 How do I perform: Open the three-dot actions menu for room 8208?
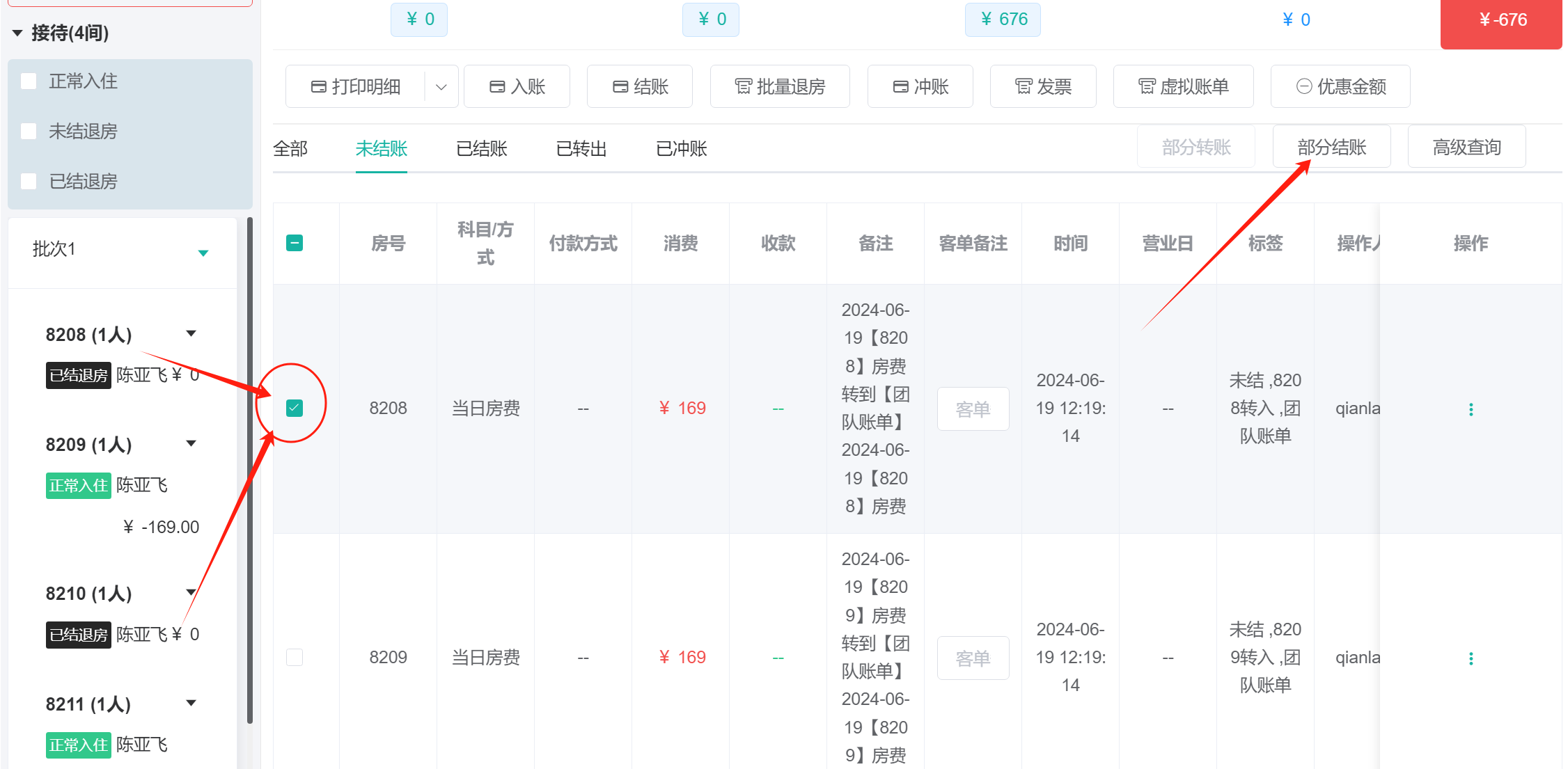point(1471,409)
